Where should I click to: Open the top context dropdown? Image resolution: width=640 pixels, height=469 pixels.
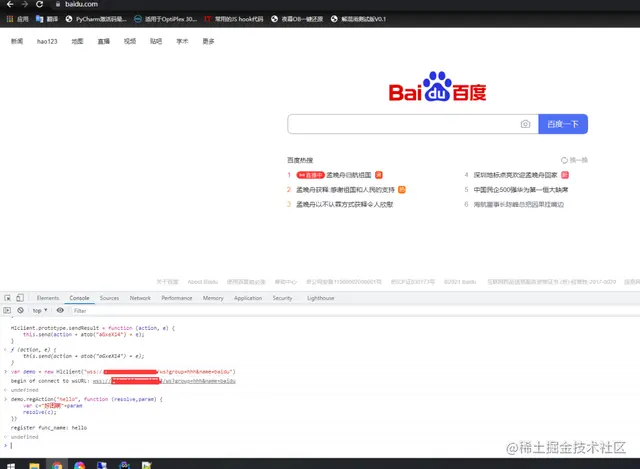tap(40, 311)
